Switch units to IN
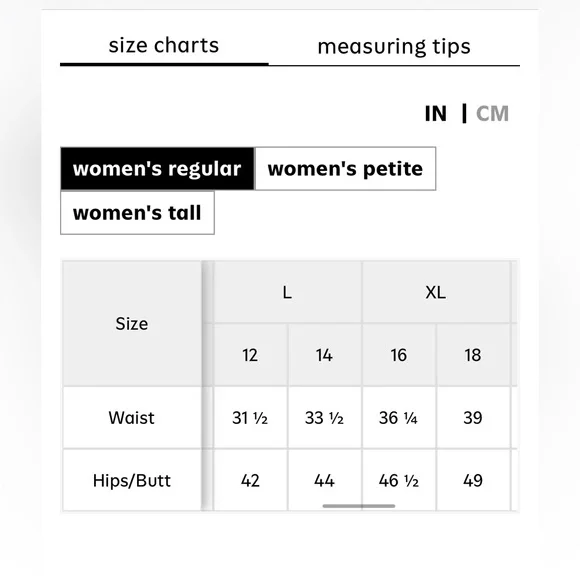580x580 pixels. tap(436, 113)
